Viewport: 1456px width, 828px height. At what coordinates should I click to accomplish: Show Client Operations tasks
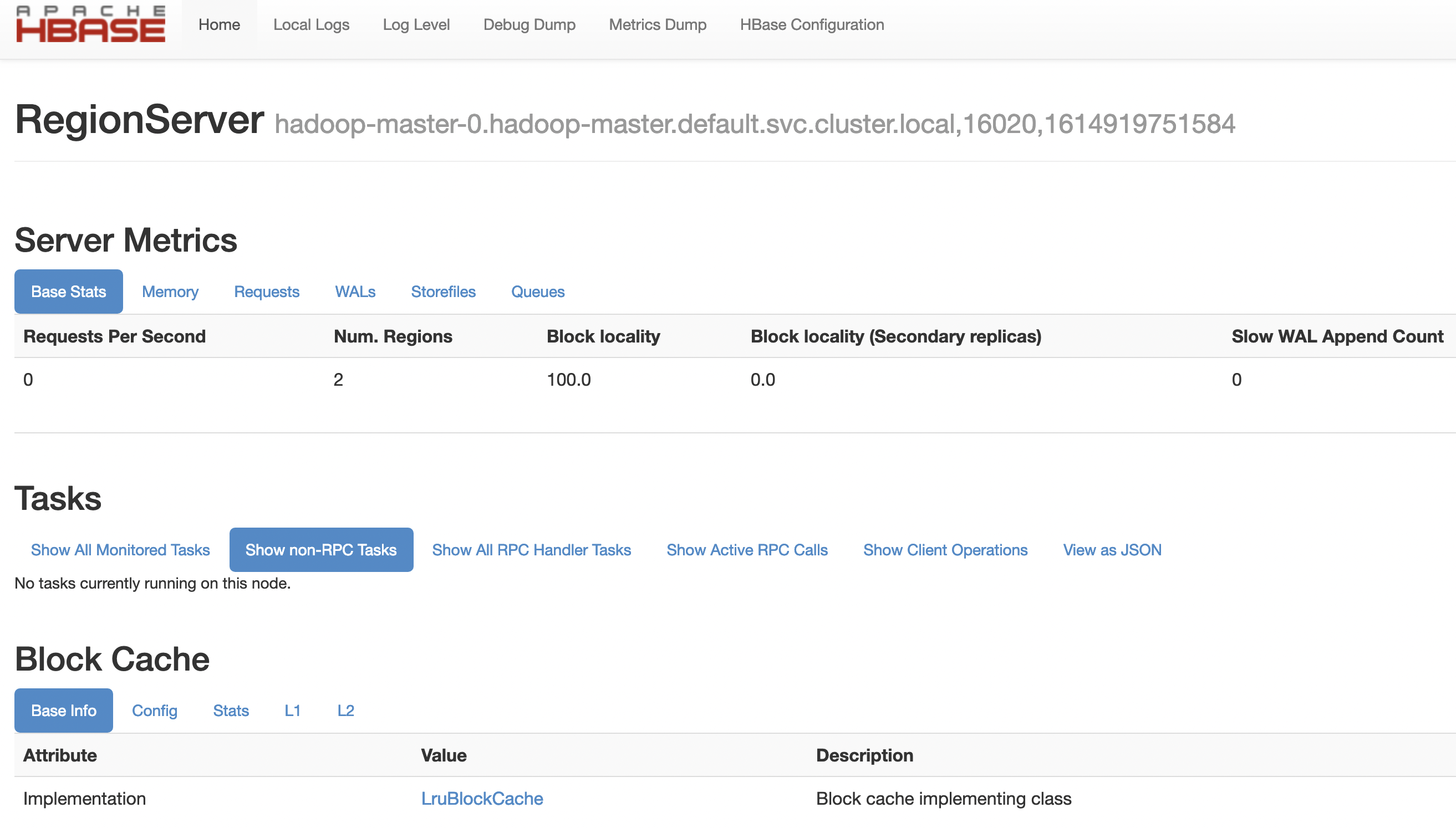(945, 550)
